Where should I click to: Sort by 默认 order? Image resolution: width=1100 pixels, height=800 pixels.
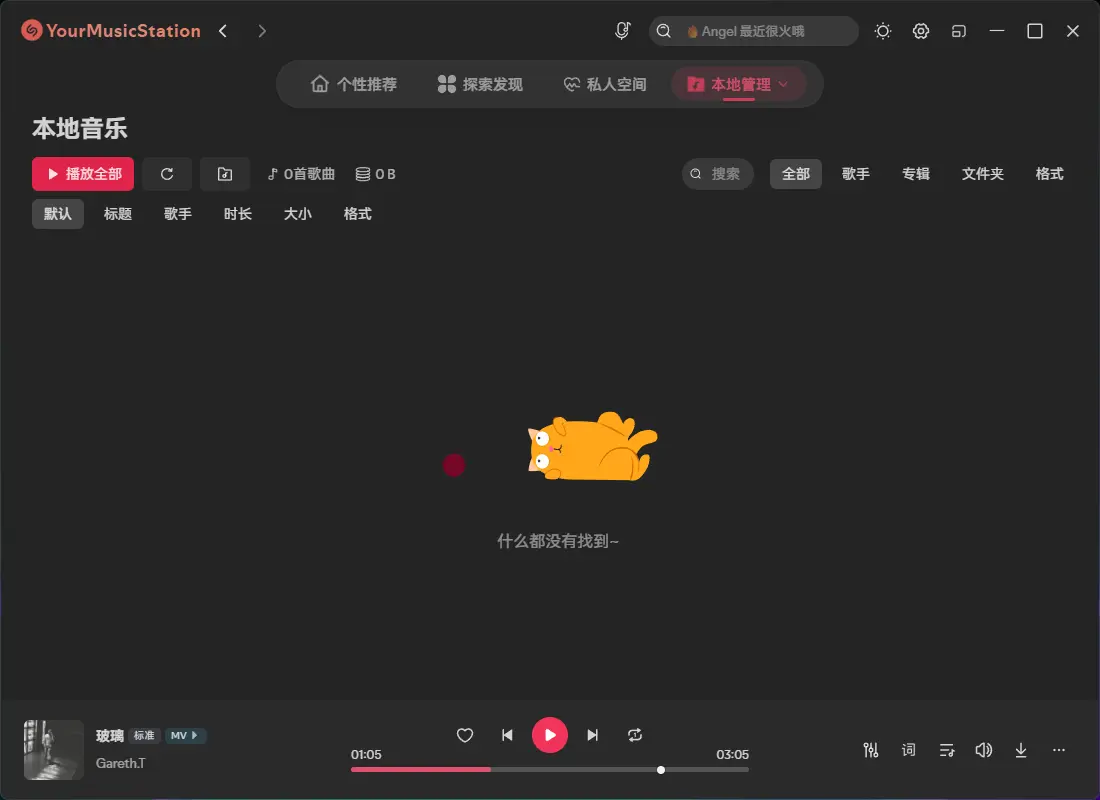point(58,214)
